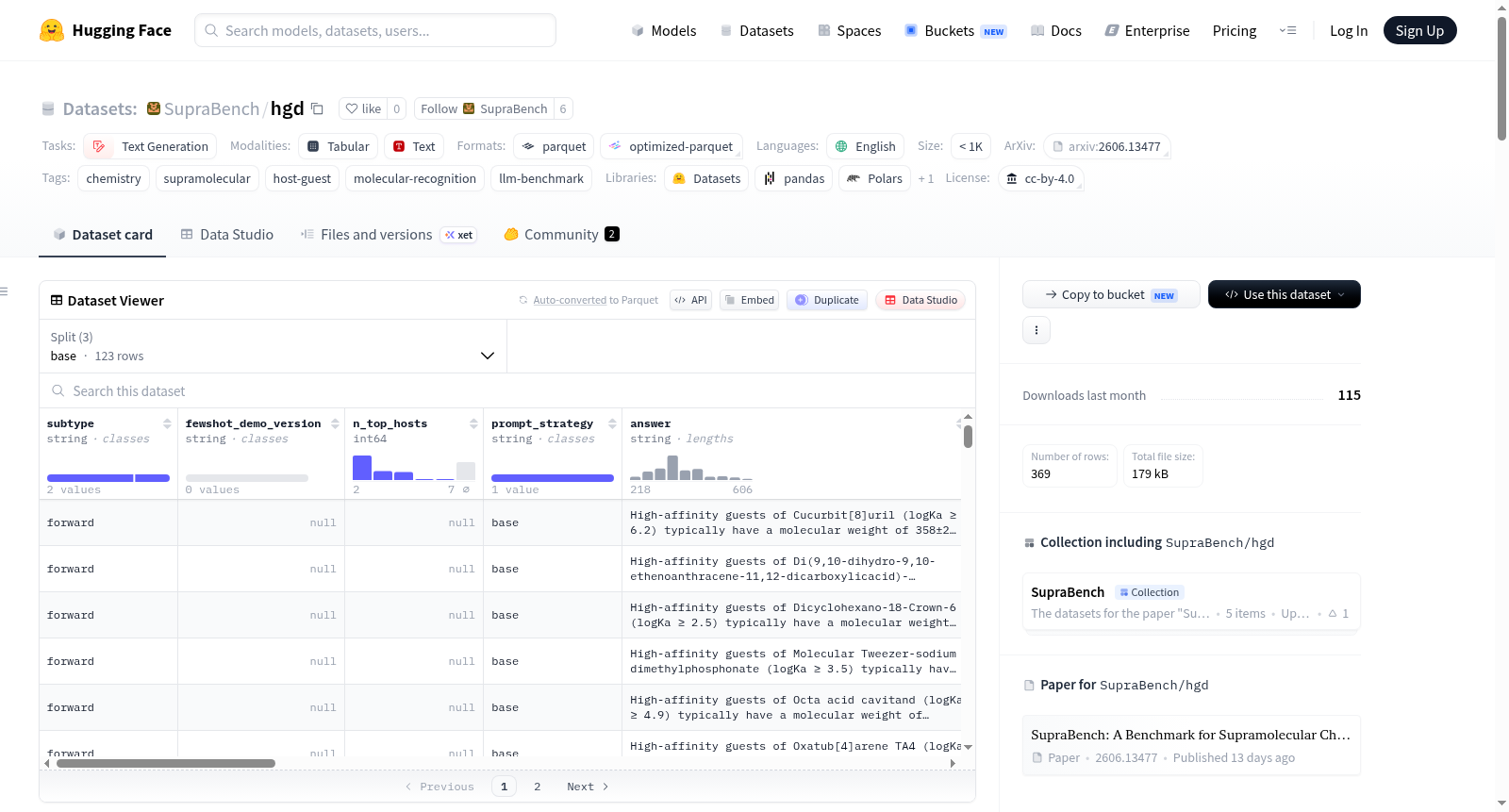Screen dimensions: 1509x812
Task: Open the three-dot more options menu
Action: (1036, 330)
